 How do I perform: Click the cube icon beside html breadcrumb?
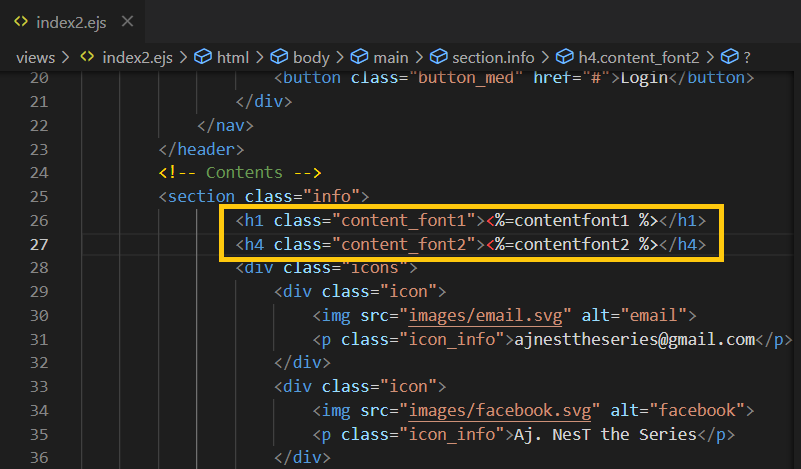(203, 57)
